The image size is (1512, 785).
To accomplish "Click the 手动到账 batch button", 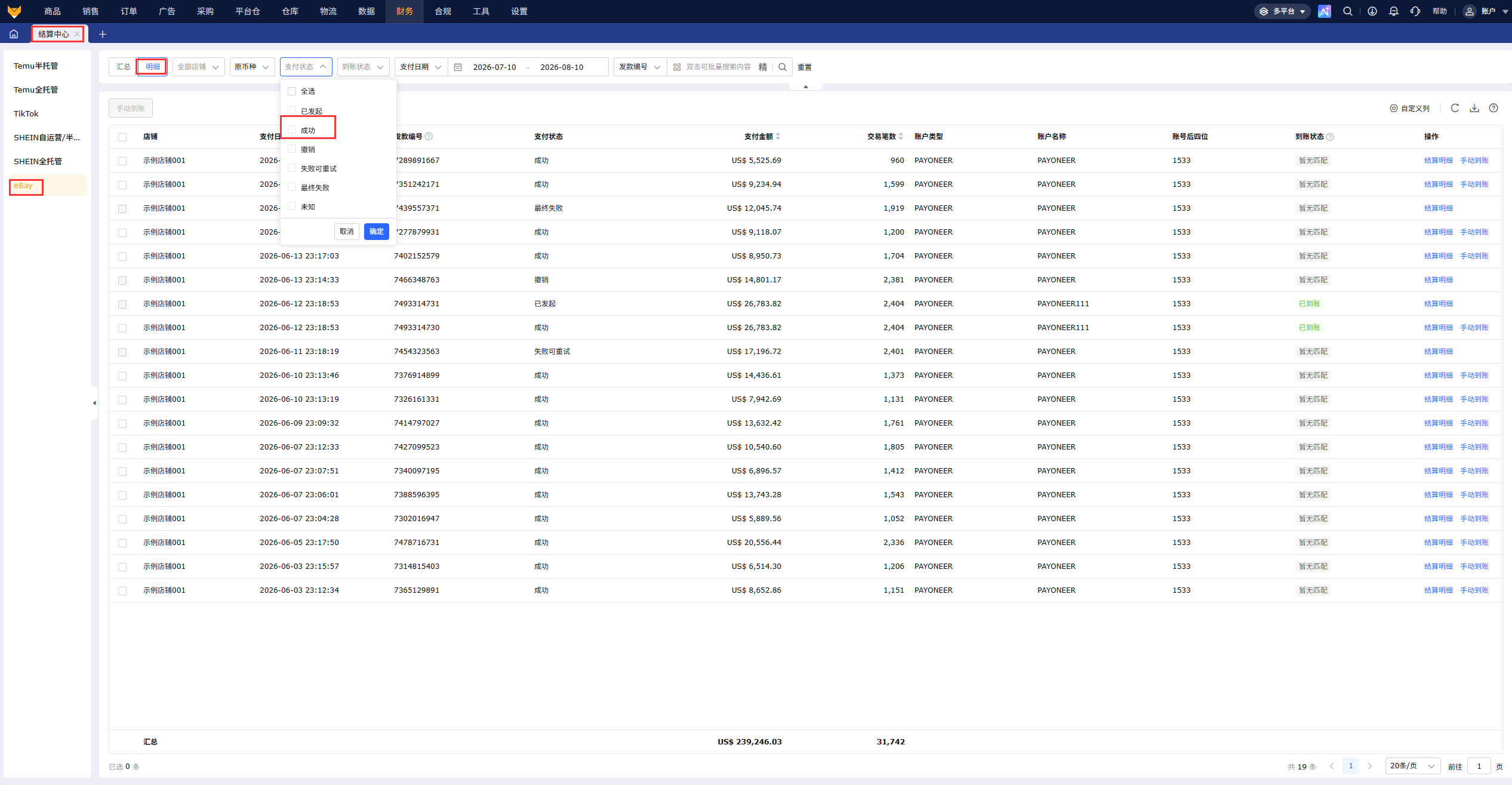I will 131,108.
